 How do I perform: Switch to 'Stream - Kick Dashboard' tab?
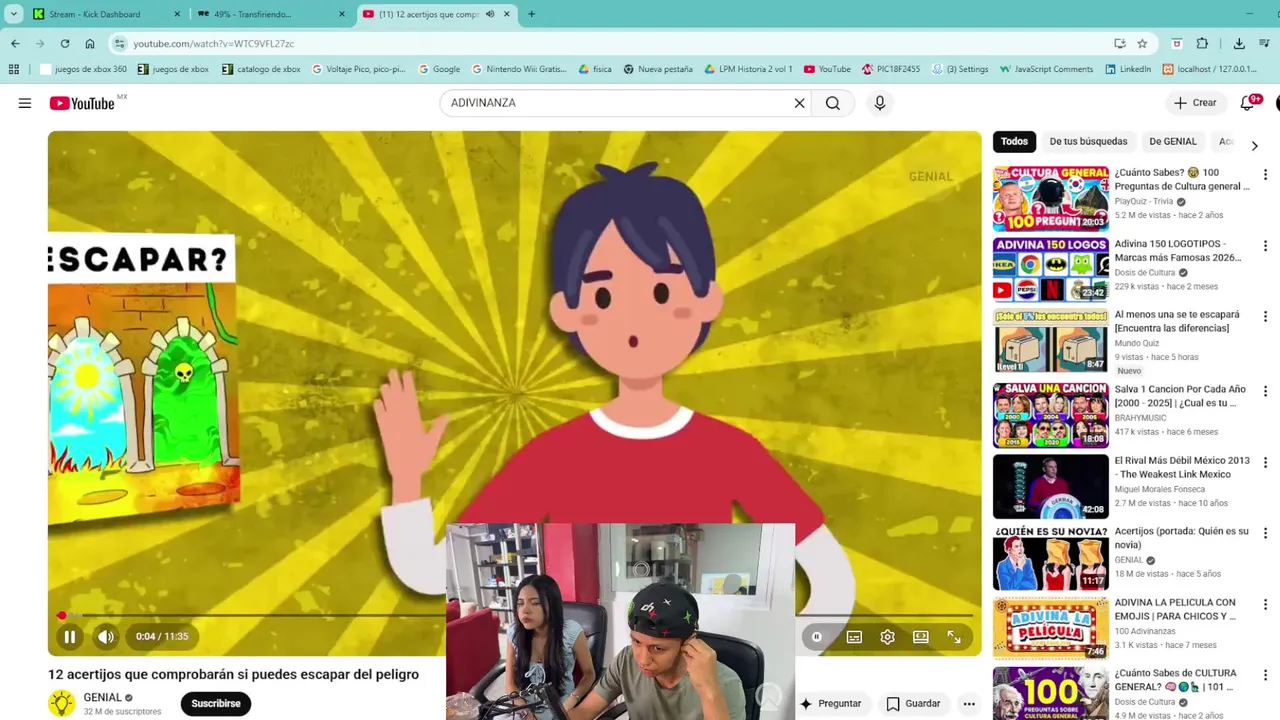(108, 14)
